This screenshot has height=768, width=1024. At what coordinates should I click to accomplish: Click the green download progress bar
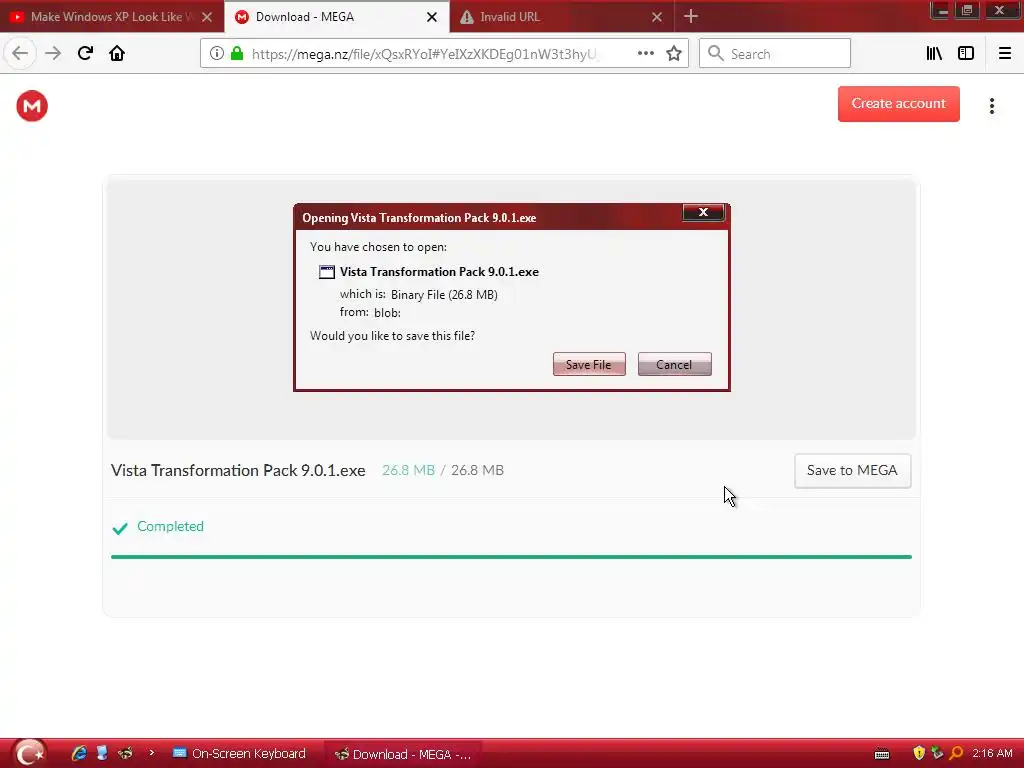click(x=511, y=557)
